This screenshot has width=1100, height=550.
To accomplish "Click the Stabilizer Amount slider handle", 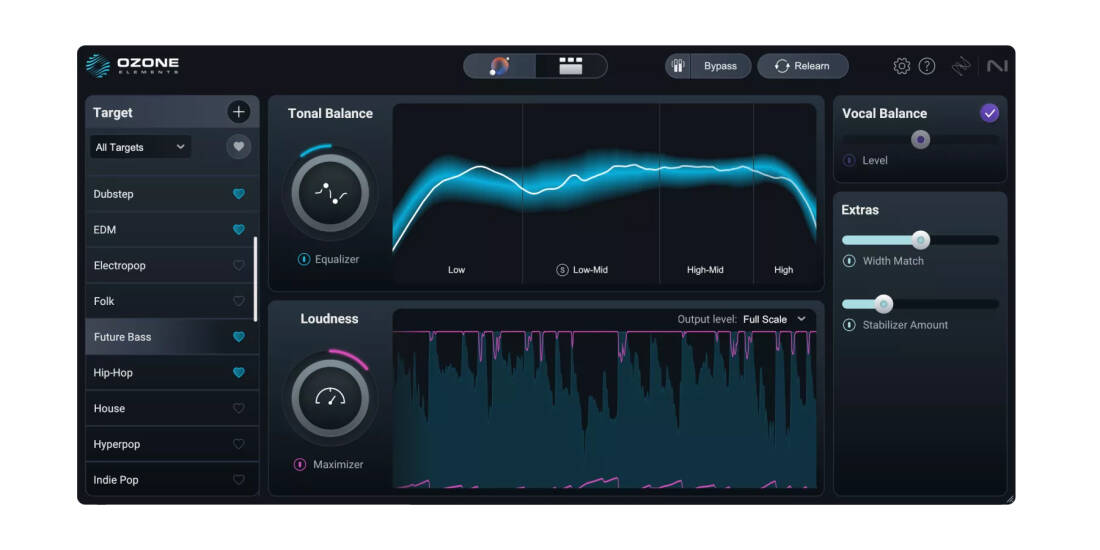I will point(883,304).
